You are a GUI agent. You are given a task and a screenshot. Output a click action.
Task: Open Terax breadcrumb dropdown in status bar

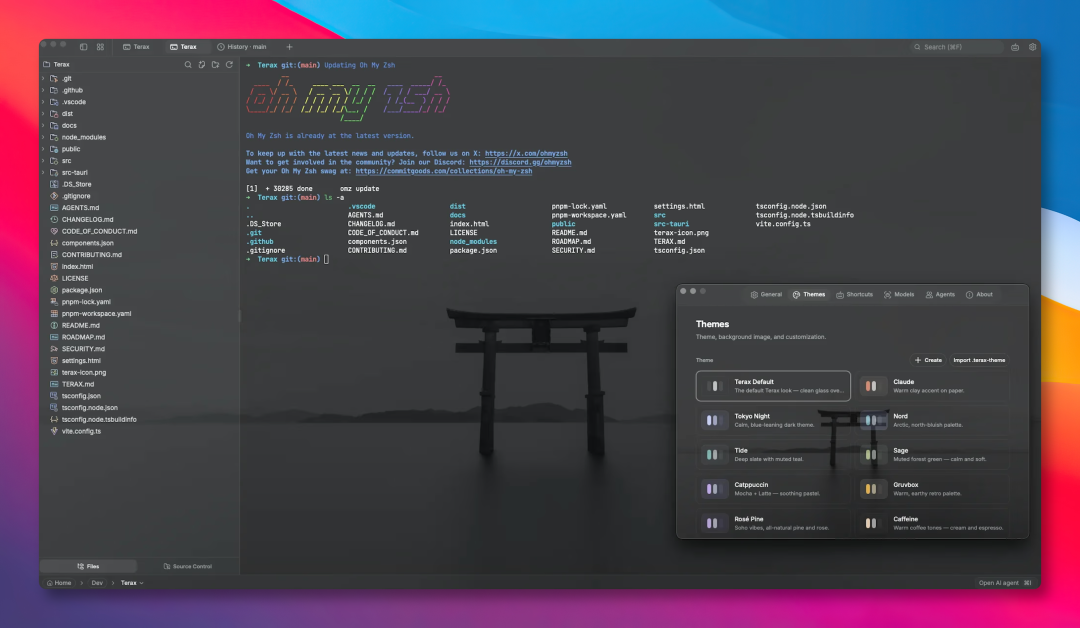click(x=132, y=583)
